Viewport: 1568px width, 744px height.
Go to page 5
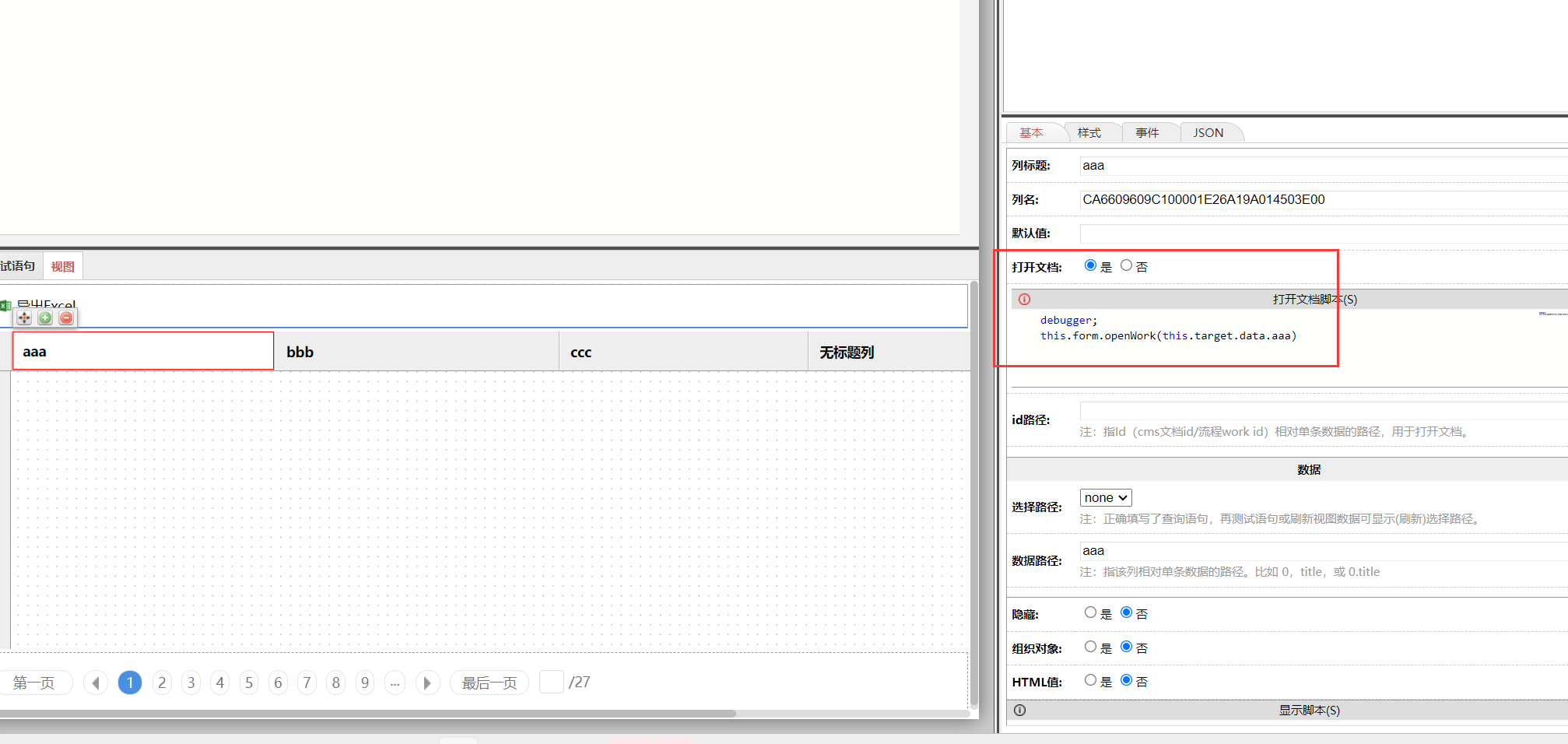click(x=249, y=683)
